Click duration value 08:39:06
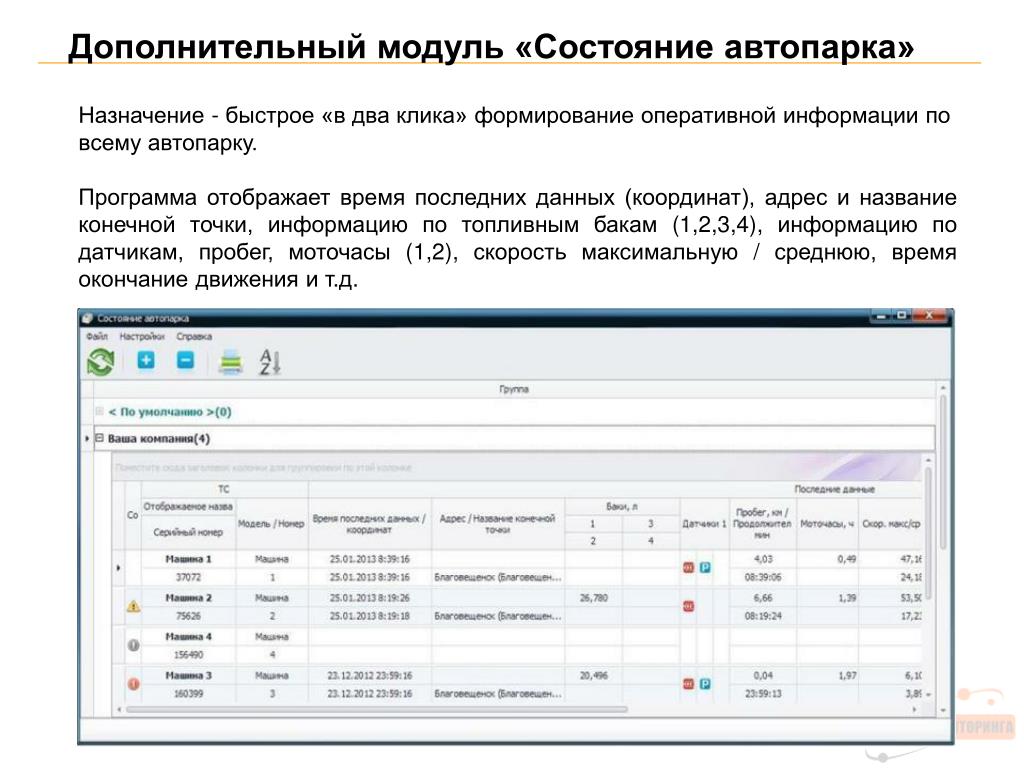Screen dimensions: 1024x768 tap(763, 577)
